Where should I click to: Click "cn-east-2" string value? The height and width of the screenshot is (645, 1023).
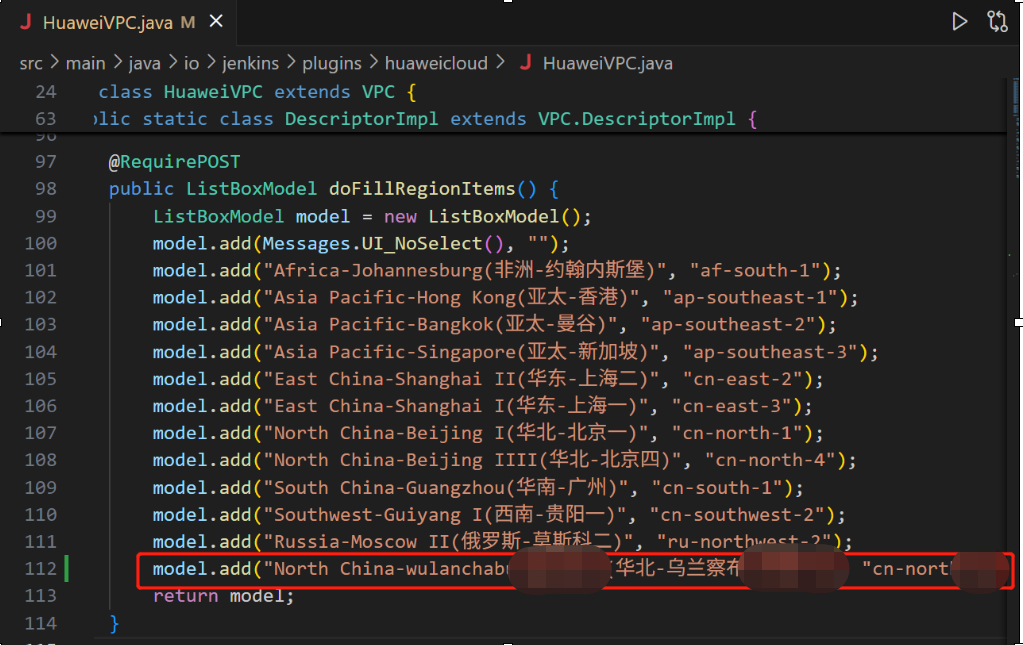coord(742,380)
